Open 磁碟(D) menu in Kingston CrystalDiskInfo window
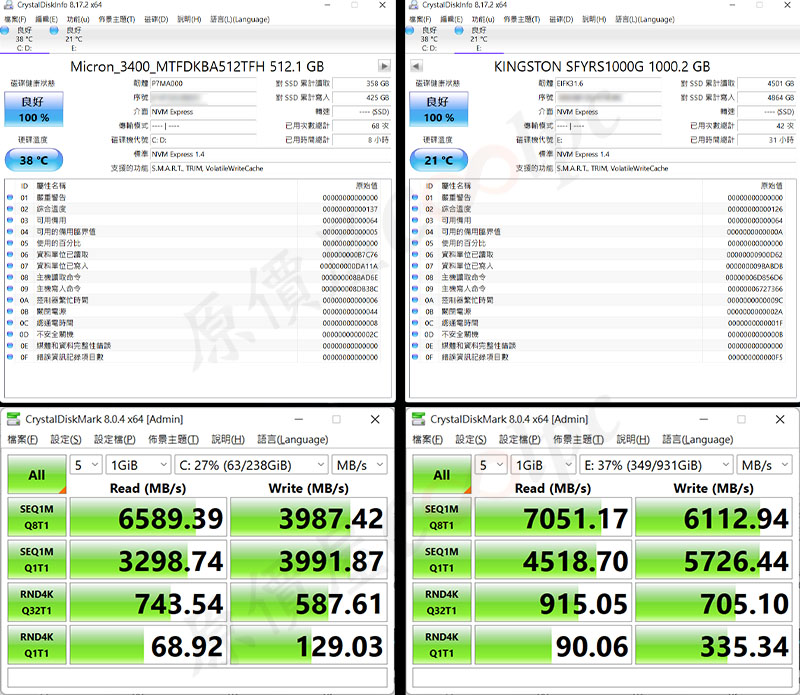Image resolution: width=800 pixels, height=695 pixels. [x=561, y=19]
